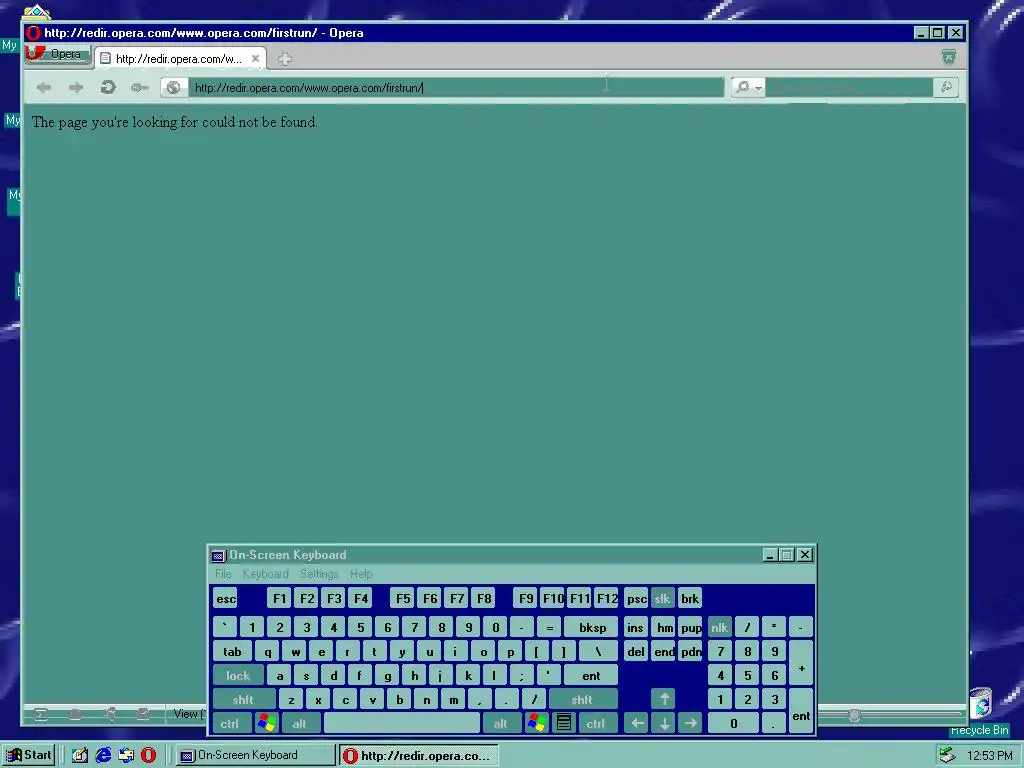Click the del key
The width and height of the screenshot is (1024, 768).
tap(636, 652)
